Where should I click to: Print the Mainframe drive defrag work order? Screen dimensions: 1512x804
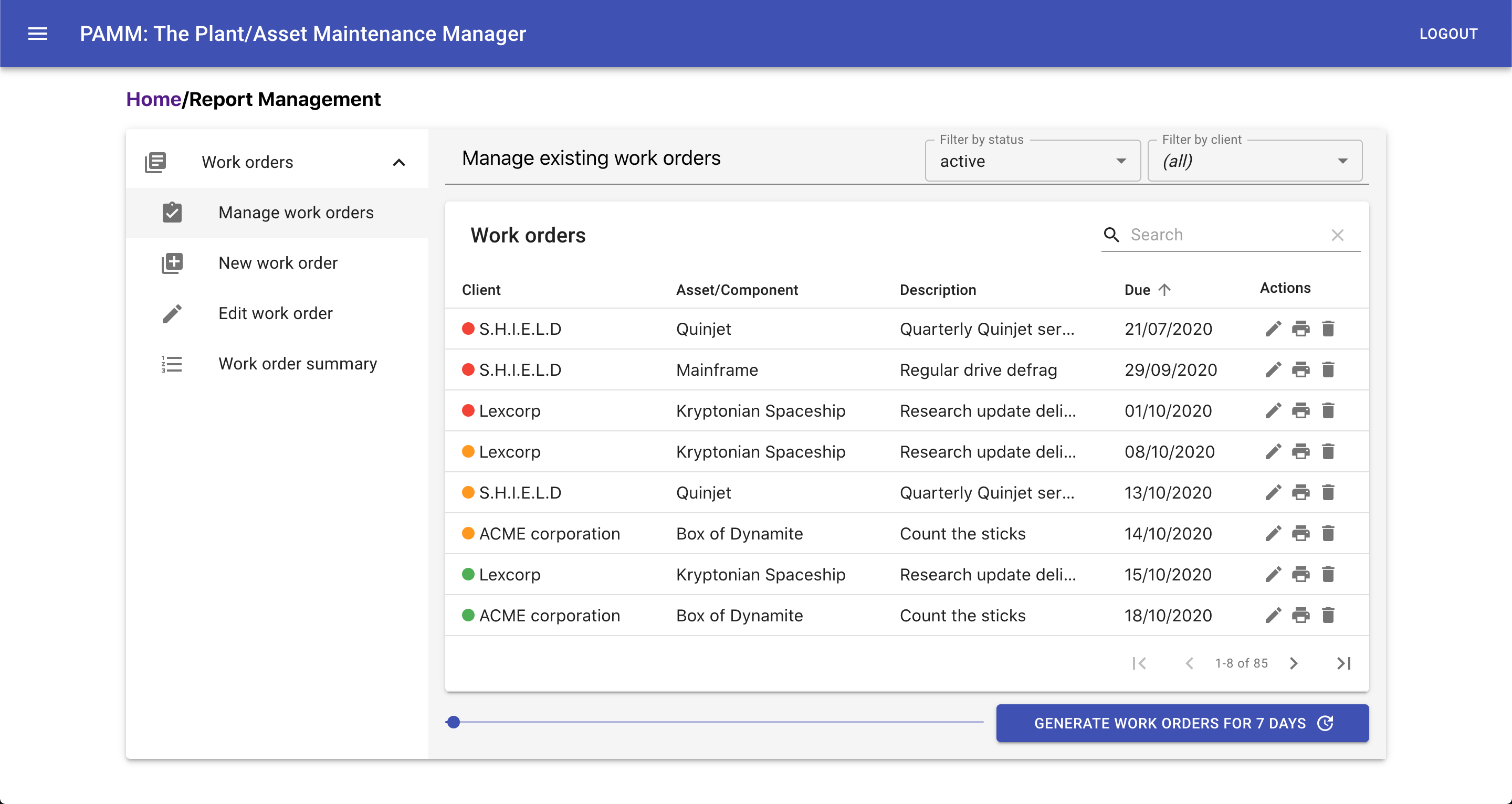pos(1301,369)
